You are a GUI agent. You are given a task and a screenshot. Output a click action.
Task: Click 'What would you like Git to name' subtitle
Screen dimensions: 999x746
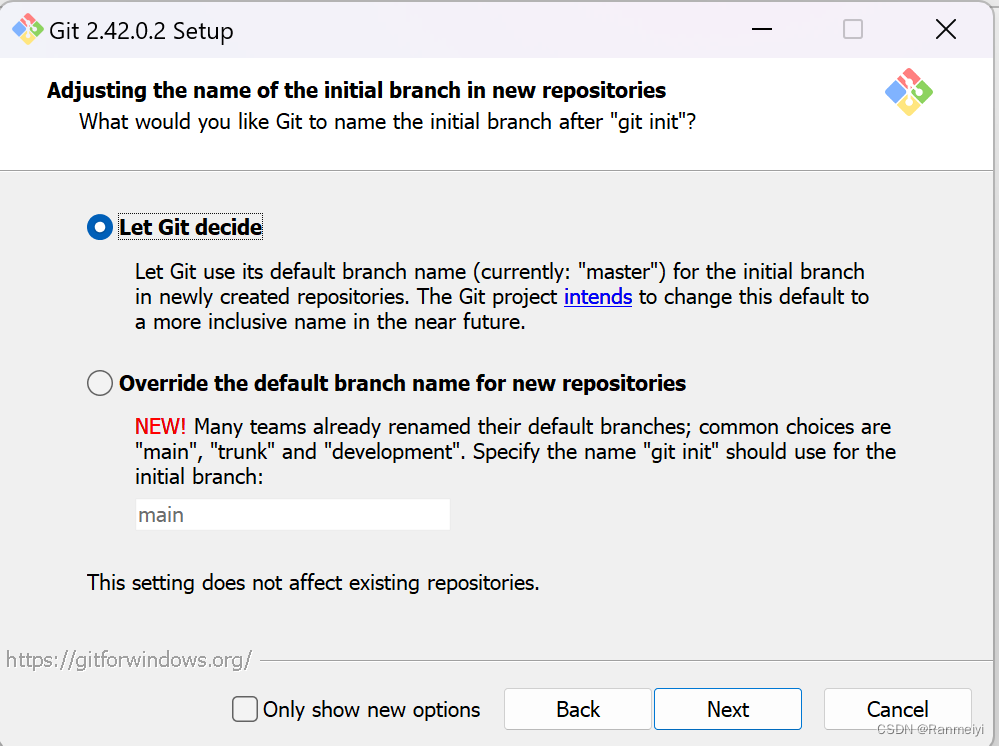[387, 122]
